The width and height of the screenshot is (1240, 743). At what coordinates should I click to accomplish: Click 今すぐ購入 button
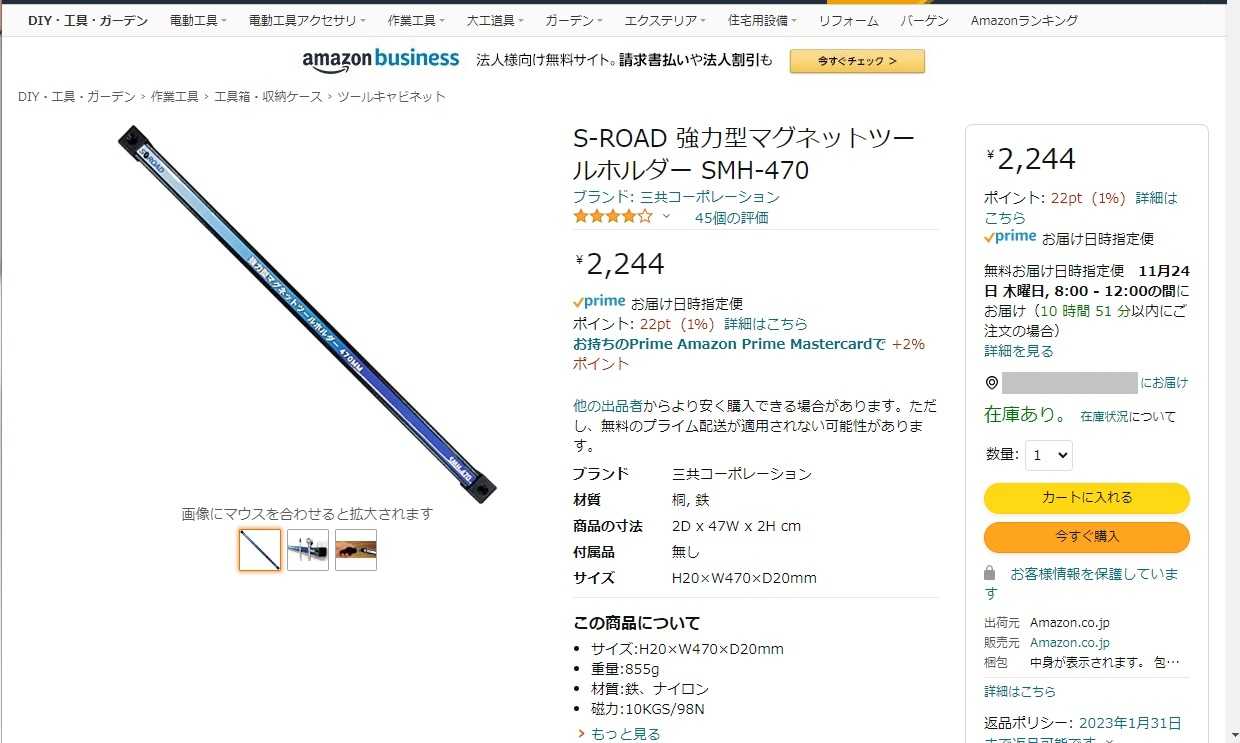(1087, 537)
